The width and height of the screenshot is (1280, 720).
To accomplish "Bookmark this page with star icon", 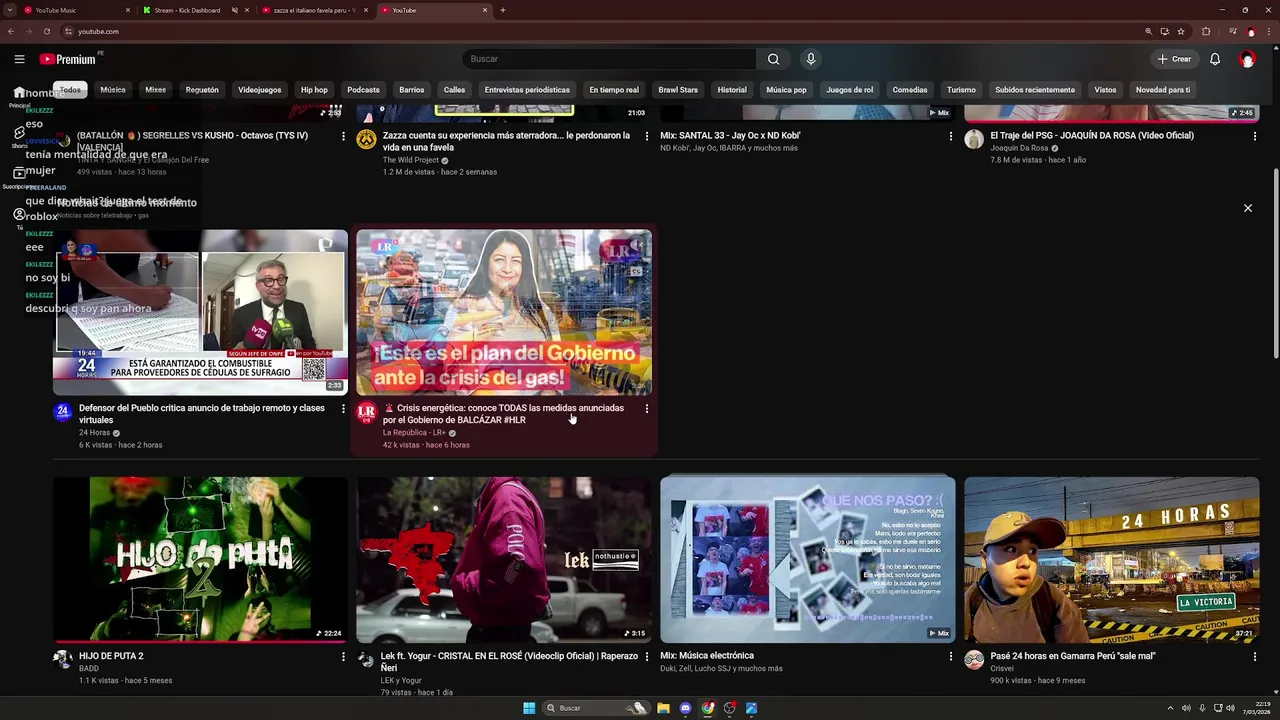I will (1181, 31).
